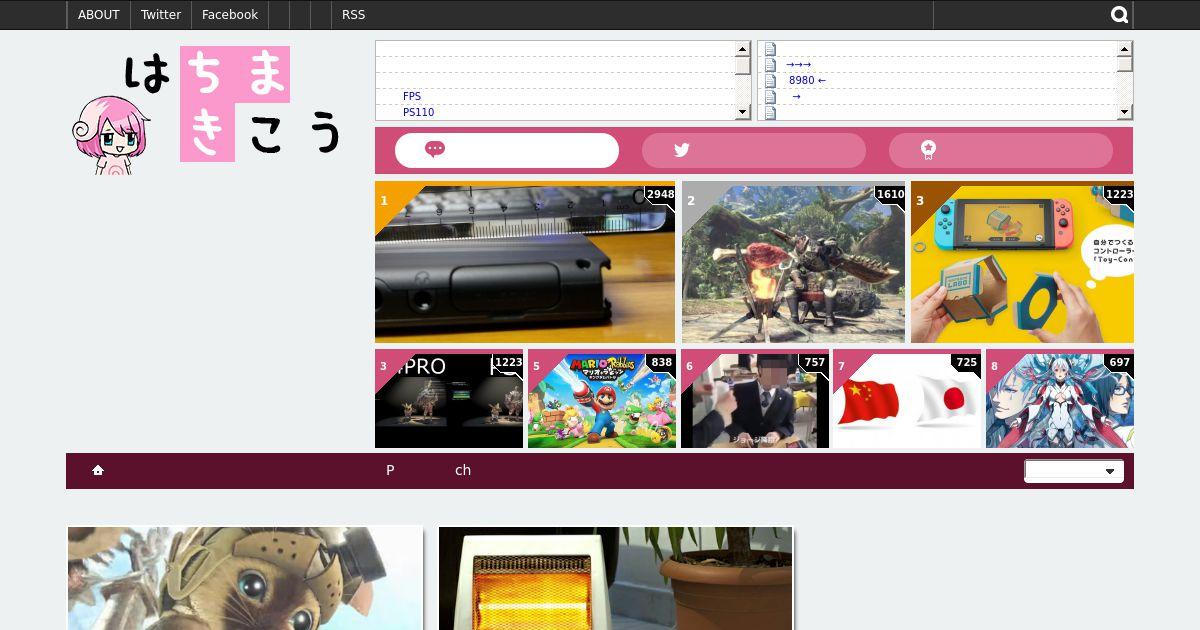Click up arrow of right list scrollbar
The width and height of the screenshot is (1200, 630).
1125,48
